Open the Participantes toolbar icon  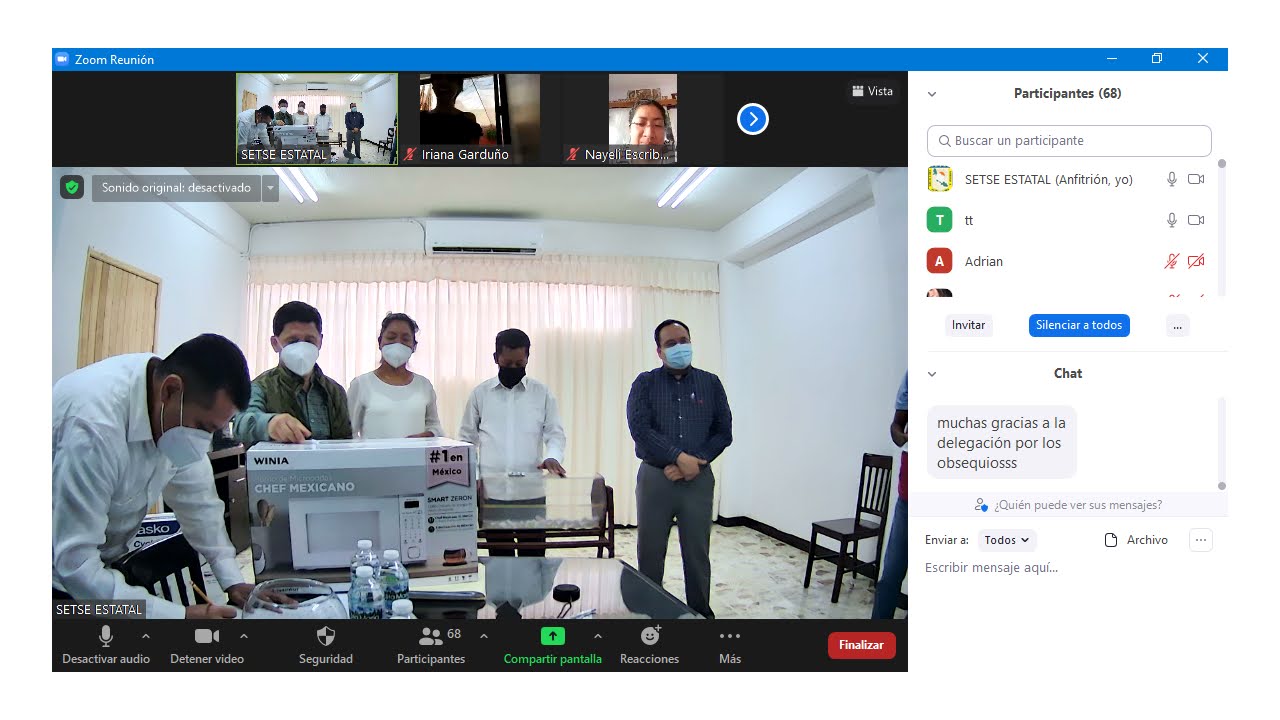coord(431,637)
